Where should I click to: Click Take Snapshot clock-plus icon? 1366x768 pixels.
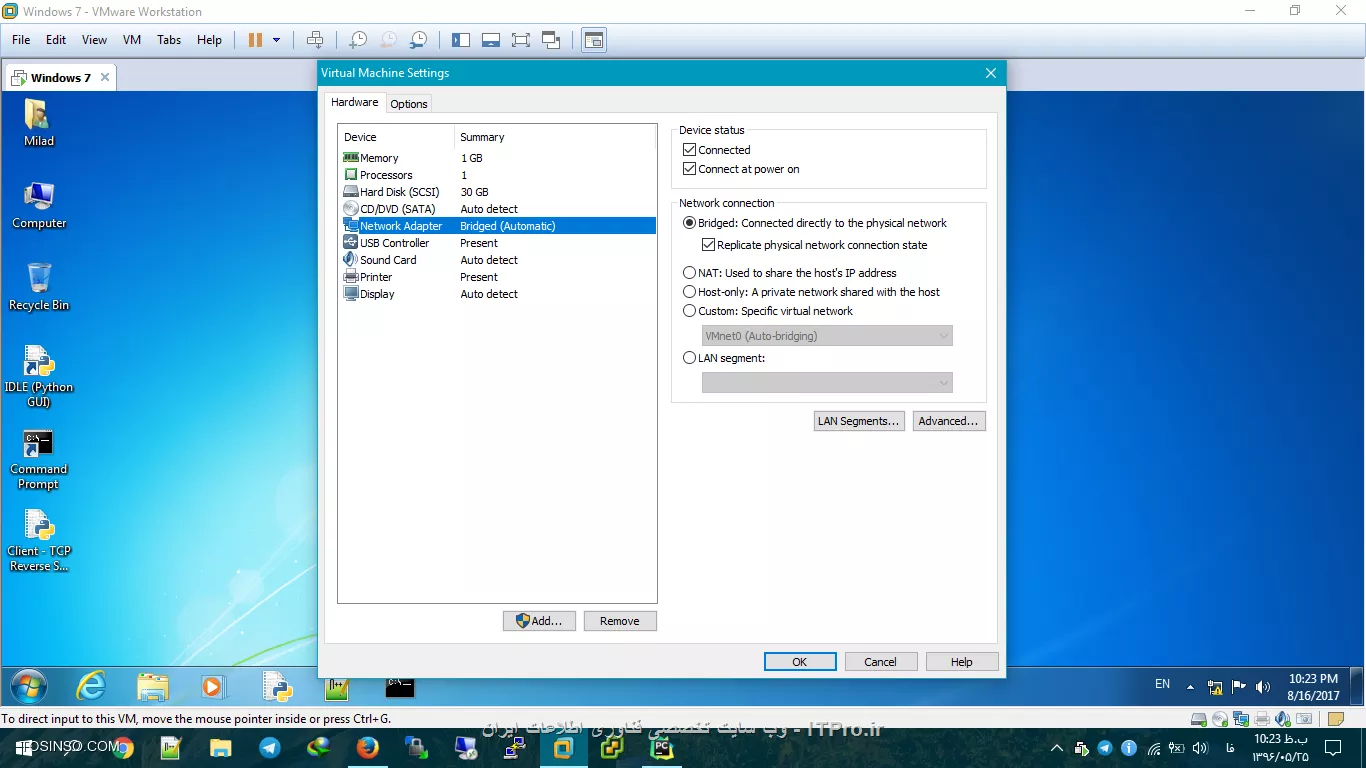click(357, 40)
